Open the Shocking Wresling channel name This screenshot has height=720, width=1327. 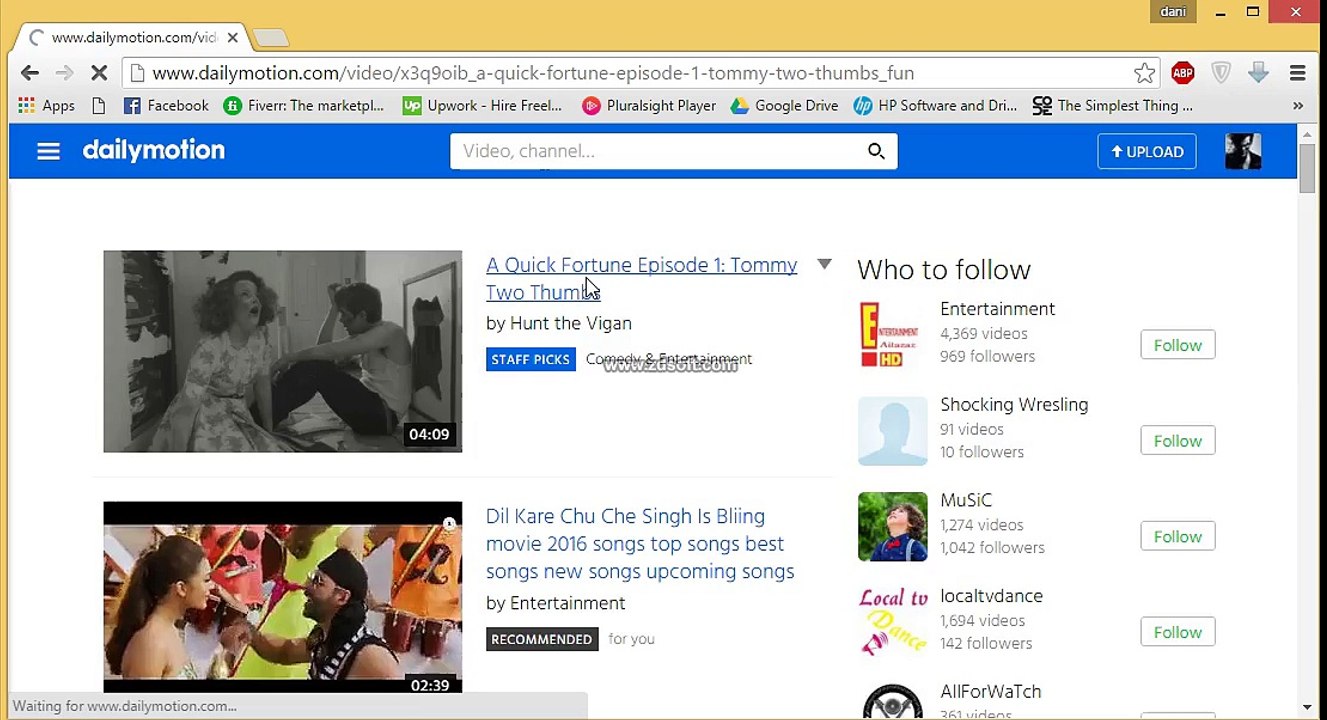(1014, 405)
